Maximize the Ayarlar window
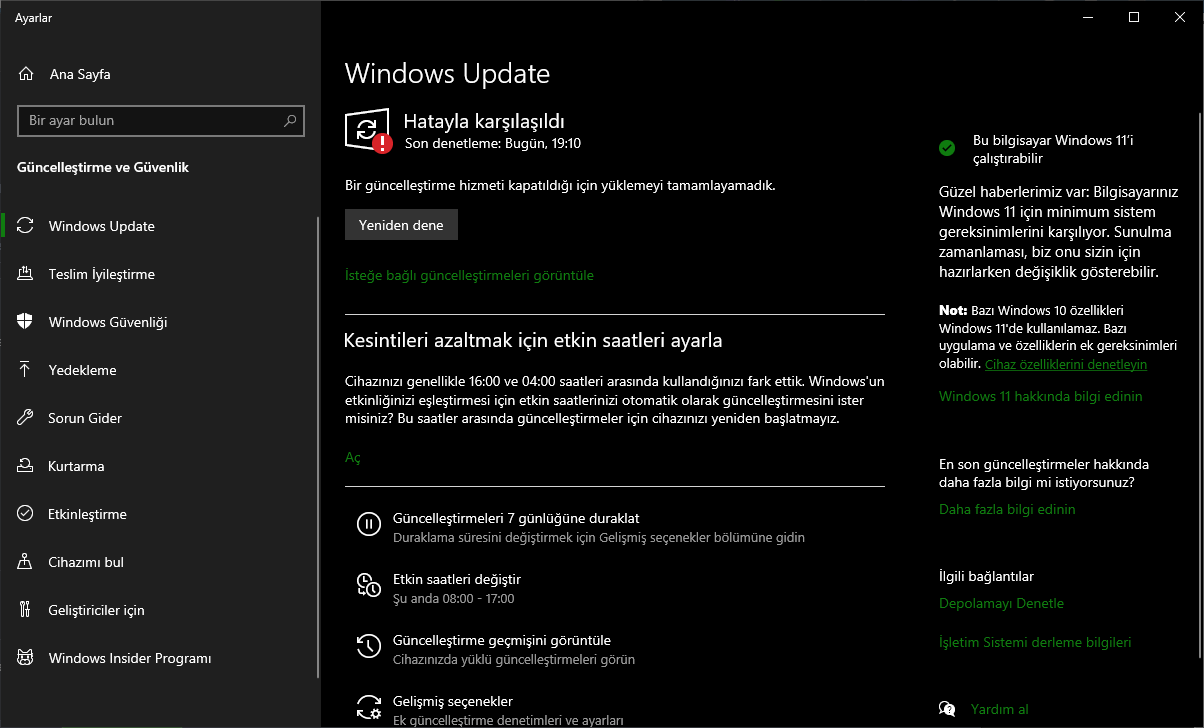 click(x=1134, y=17)
